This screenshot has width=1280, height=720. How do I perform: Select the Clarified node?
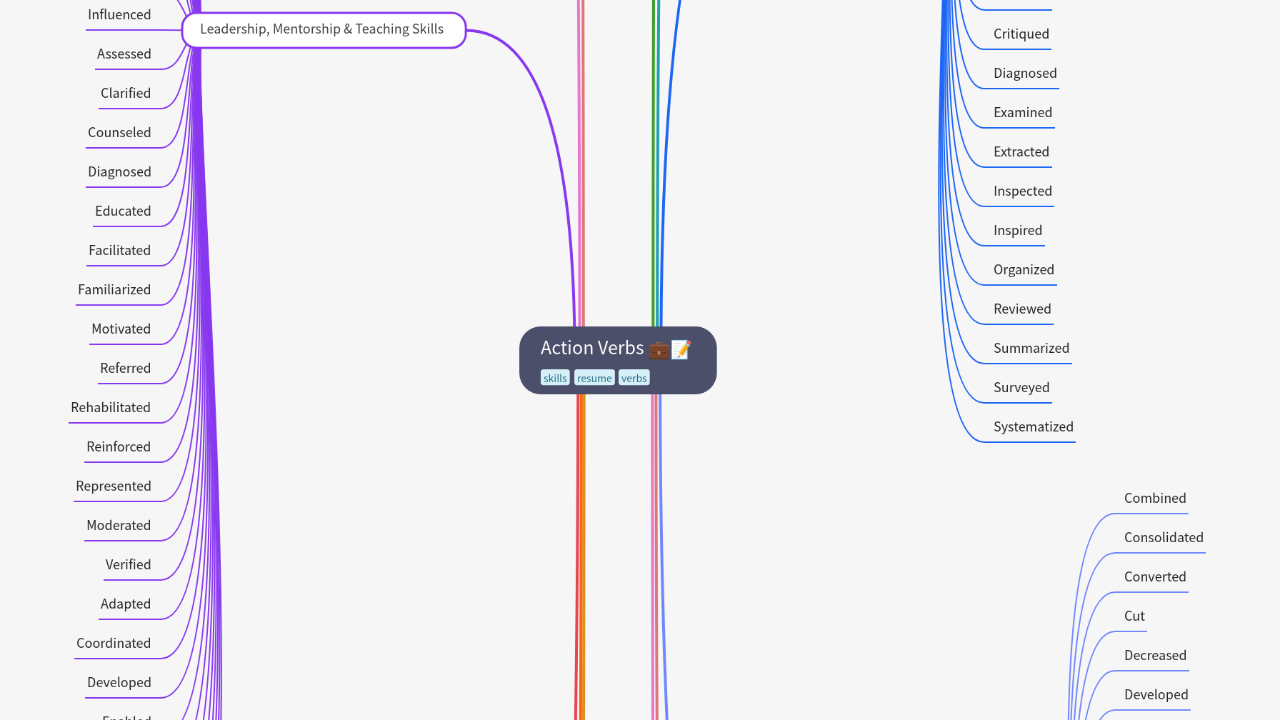tap(126, 93)
